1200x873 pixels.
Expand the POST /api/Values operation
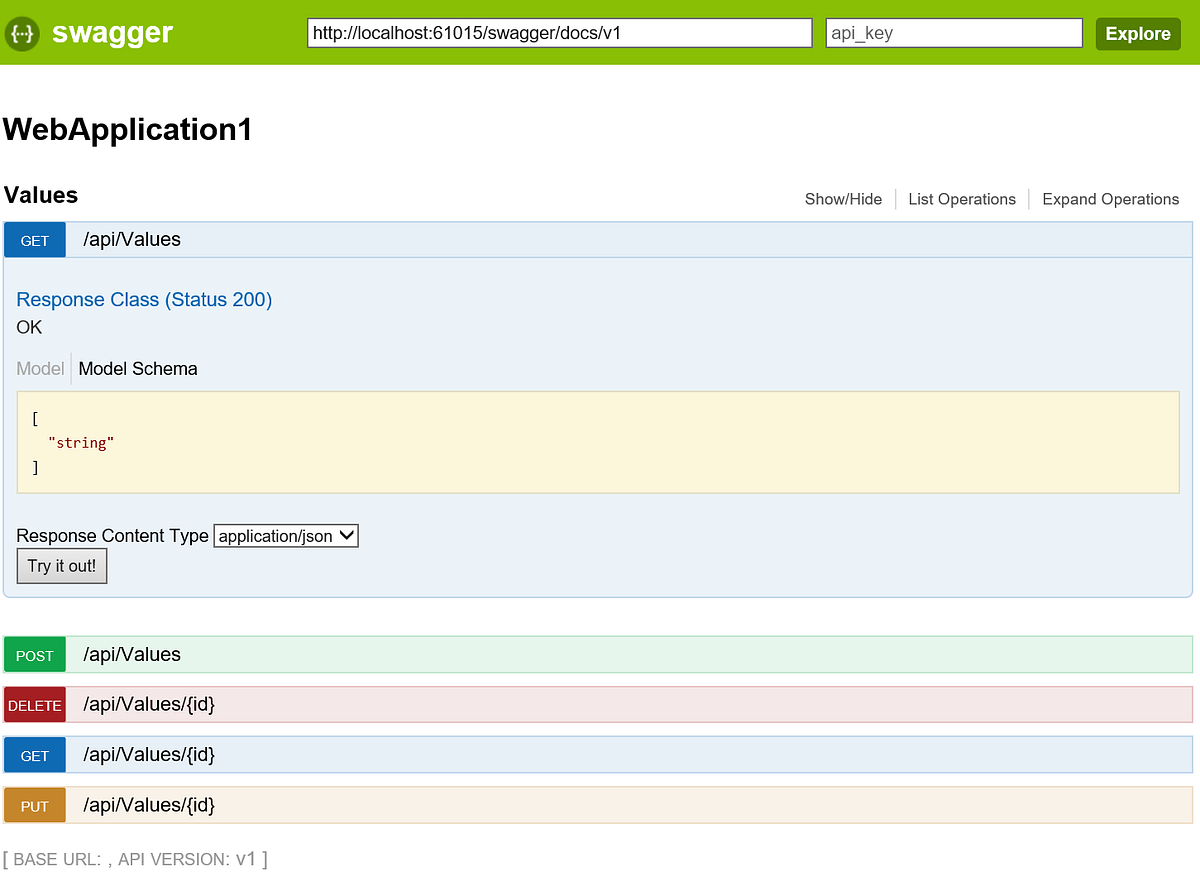point(131,654)
